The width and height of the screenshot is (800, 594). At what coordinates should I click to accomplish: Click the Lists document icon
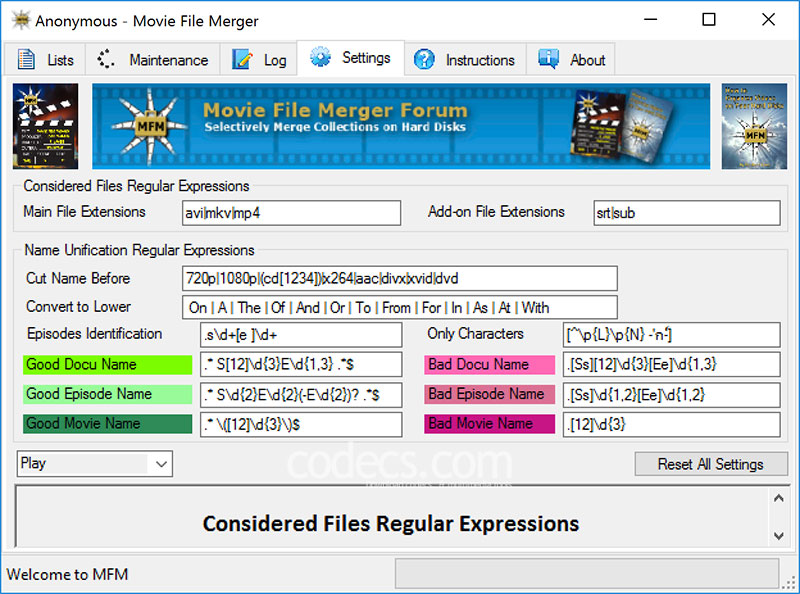click(x=26, y=59)
